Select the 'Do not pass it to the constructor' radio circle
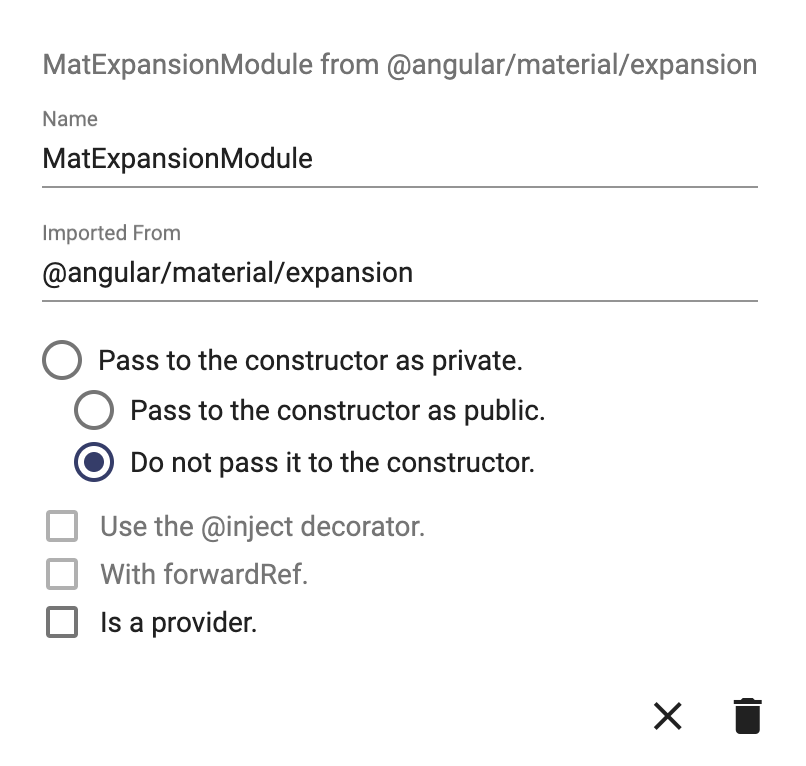 pyautogui.click(x=94, y=462)
